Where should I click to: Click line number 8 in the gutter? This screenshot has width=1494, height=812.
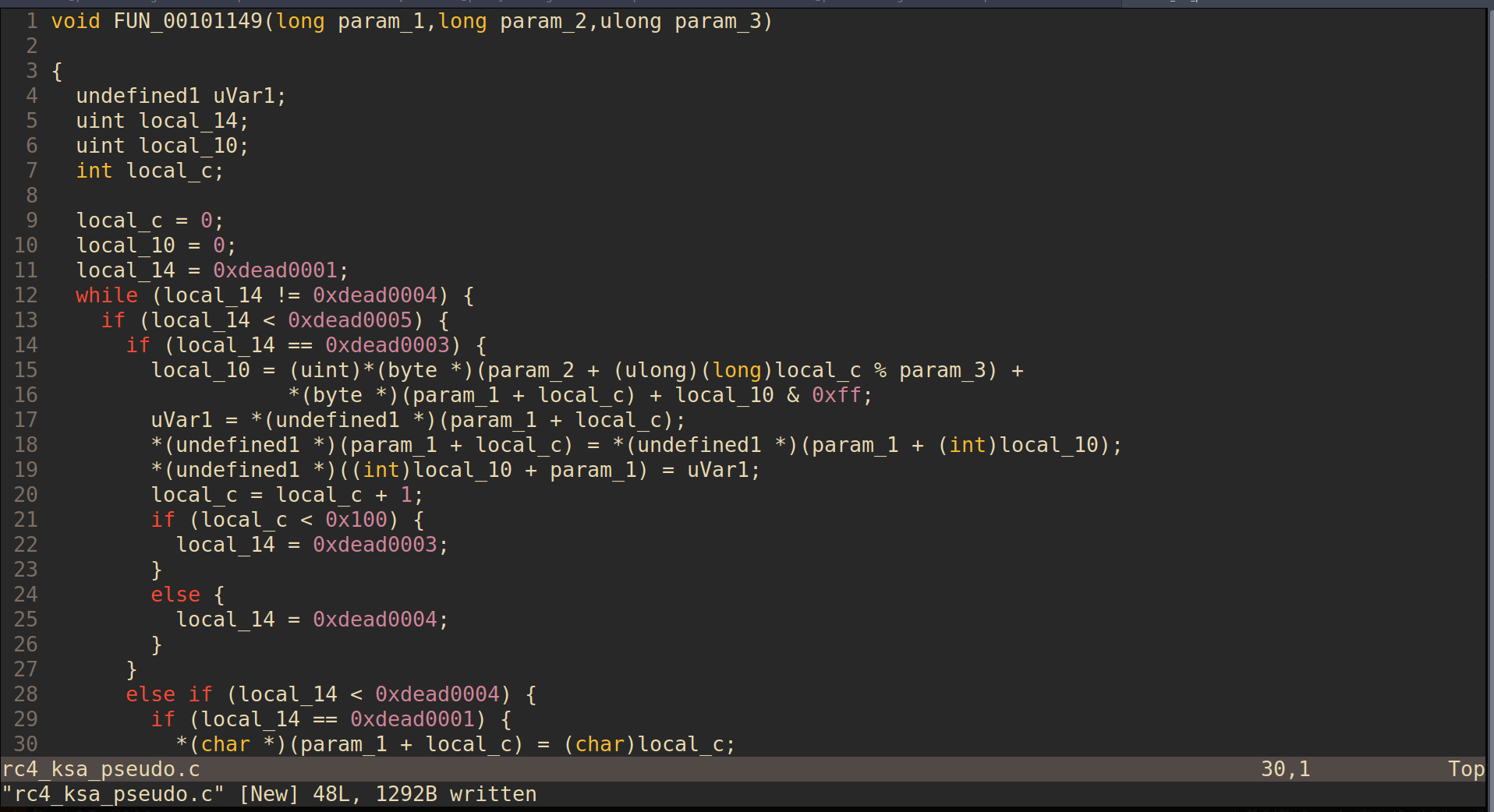click(32, 196)
